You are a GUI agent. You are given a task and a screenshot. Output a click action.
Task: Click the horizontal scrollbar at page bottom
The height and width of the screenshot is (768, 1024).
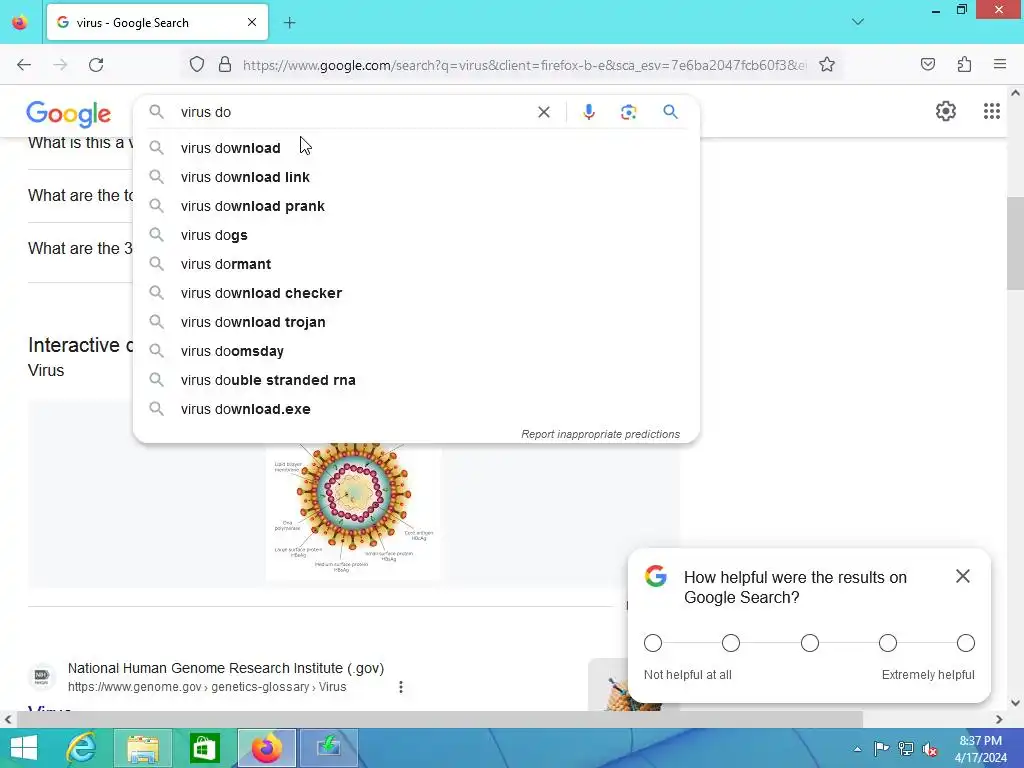(x=440, y=719)
